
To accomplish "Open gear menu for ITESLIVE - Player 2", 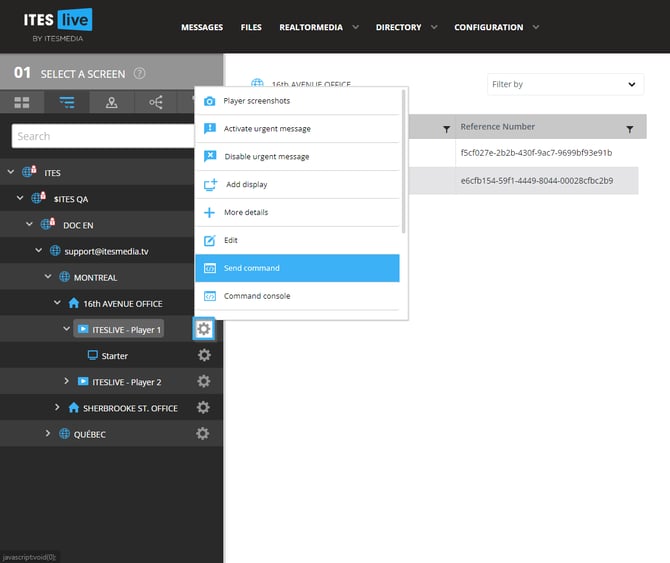I will (x=204, y=381).
